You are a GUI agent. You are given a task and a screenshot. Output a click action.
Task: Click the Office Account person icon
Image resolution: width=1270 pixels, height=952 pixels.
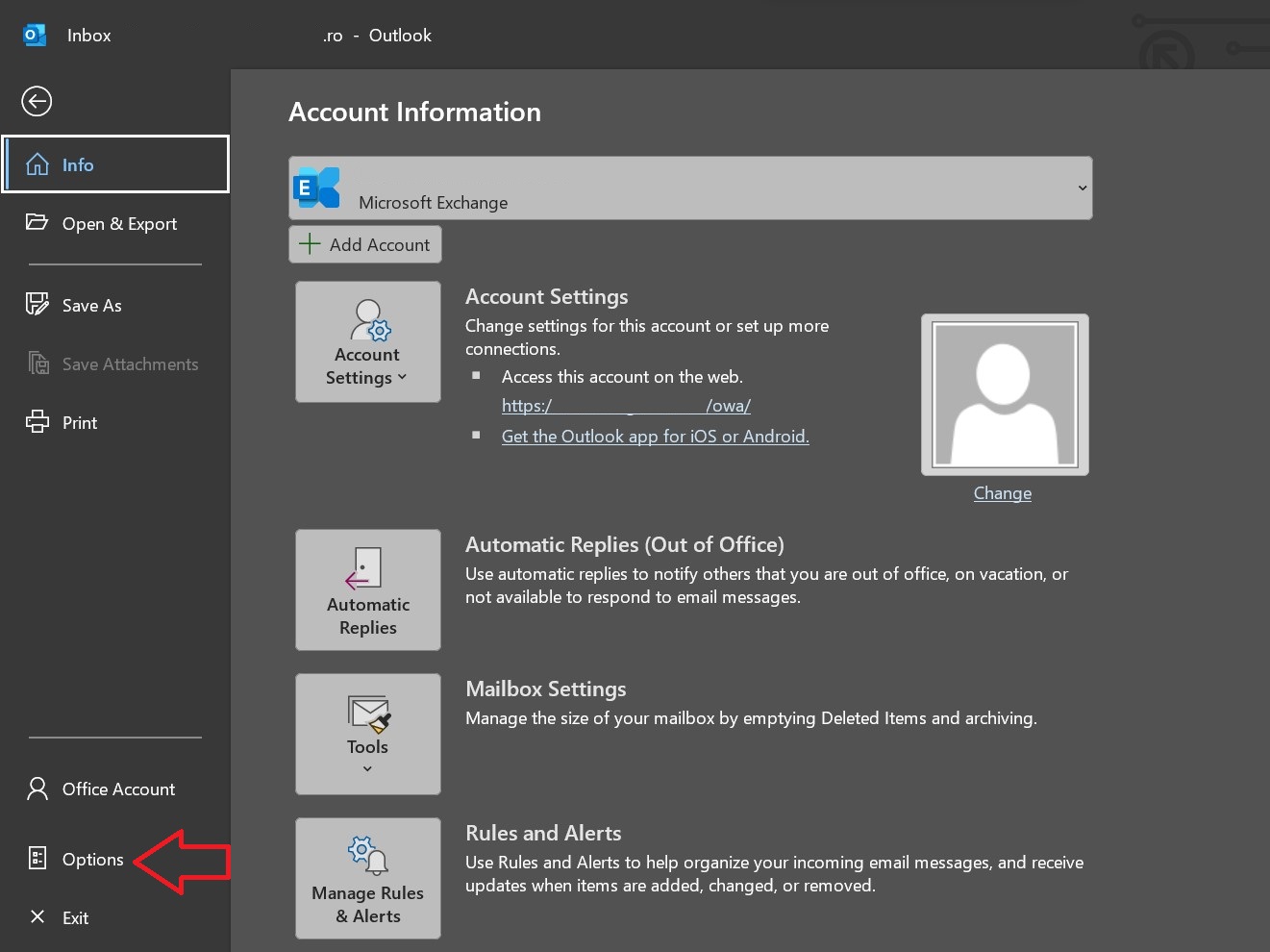click(x=37, y=789)
